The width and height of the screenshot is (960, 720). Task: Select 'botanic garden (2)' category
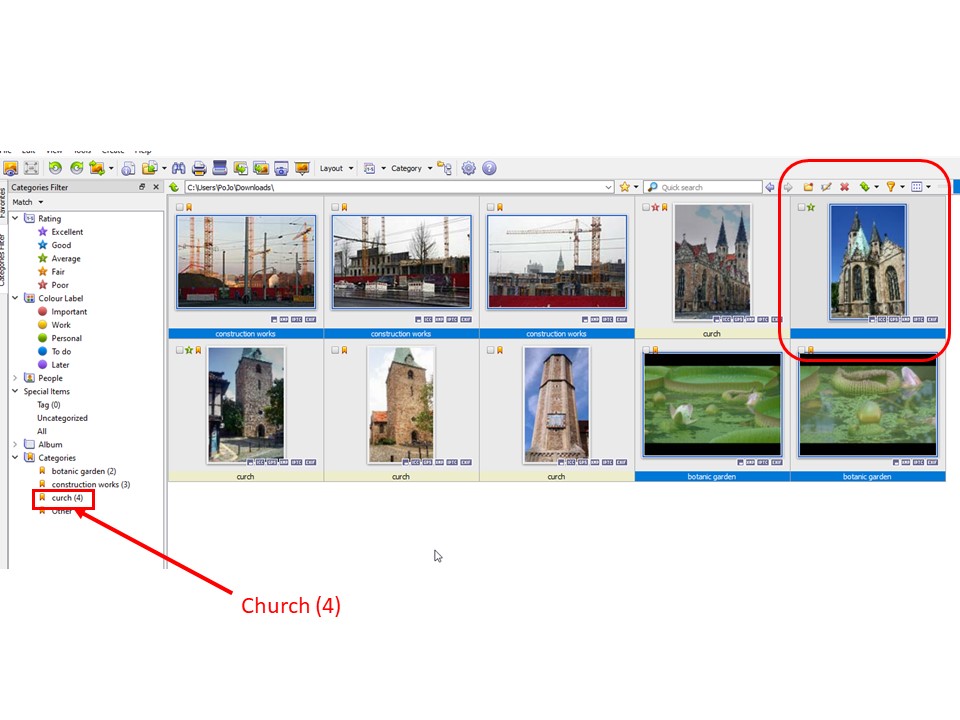tap(84, 471)
